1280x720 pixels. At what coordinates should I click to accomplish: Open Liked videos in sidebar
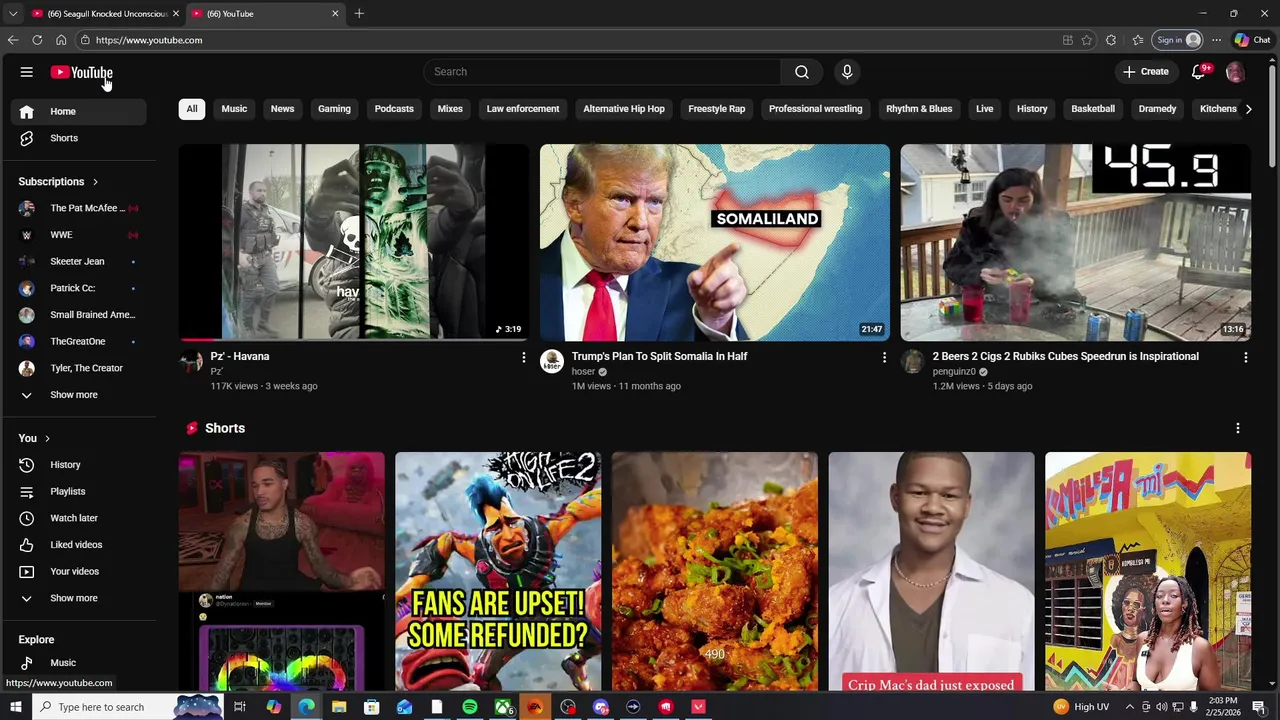pyautogui.click(x=80, y=545)
